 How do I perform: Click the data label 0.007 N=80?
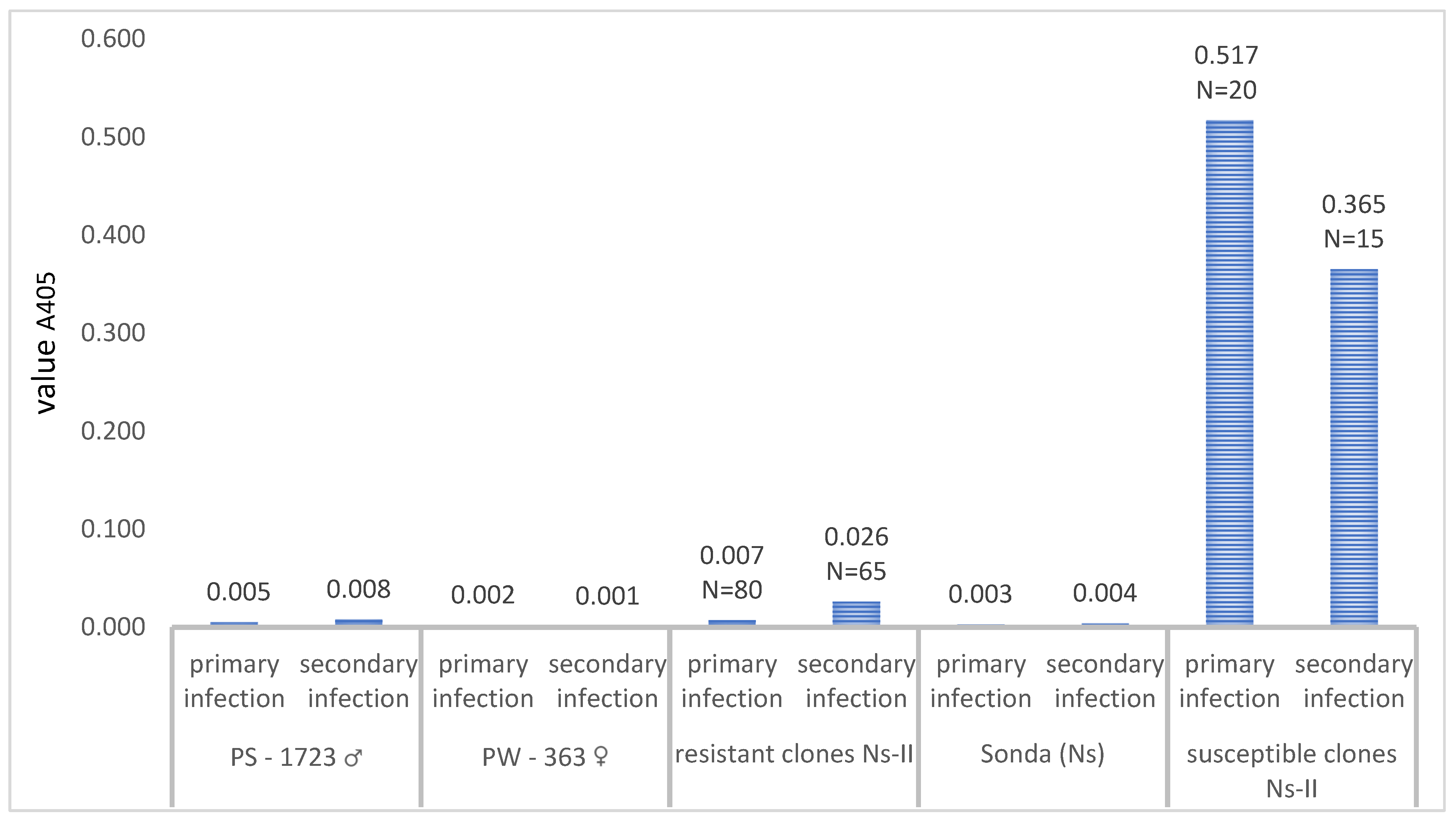(x=732, y=573)
